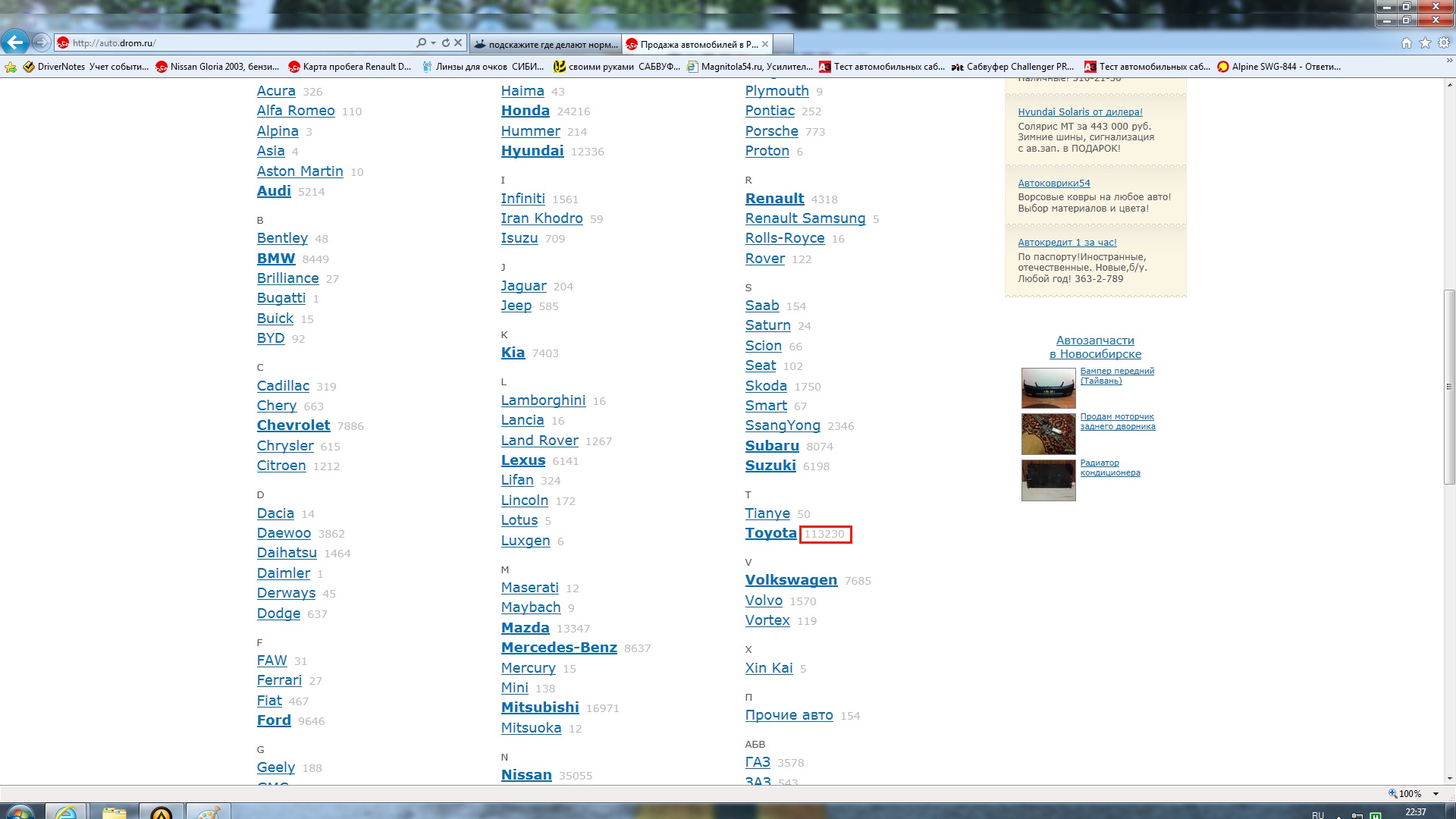Open the Toyota car listings
The width and height of the screenshot is (1456, 819).
coord(770,533)
